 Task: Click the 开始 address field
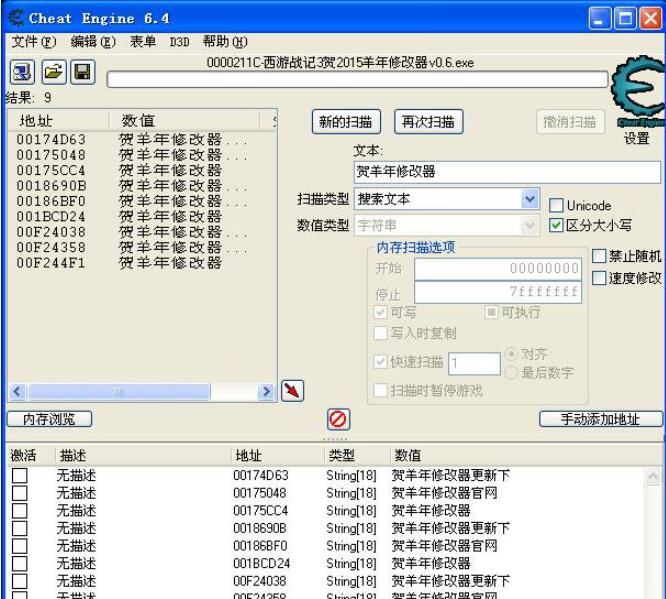tap(498, 268)
